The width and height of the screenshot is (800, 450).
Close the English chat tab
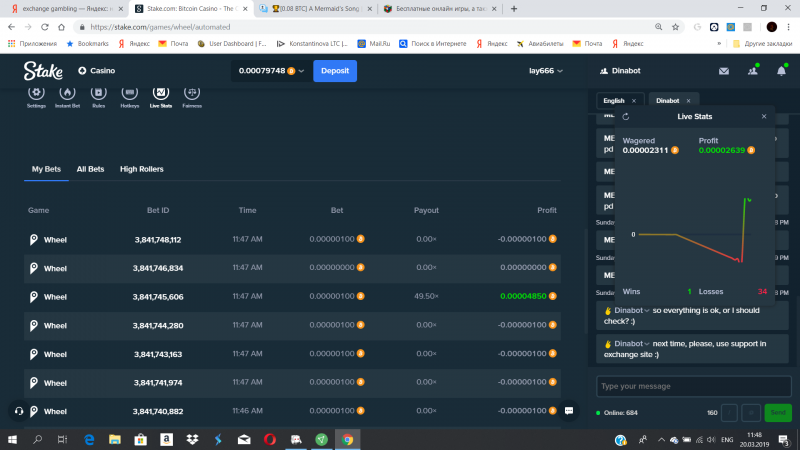pyautogui.click(x=634, y=101)
